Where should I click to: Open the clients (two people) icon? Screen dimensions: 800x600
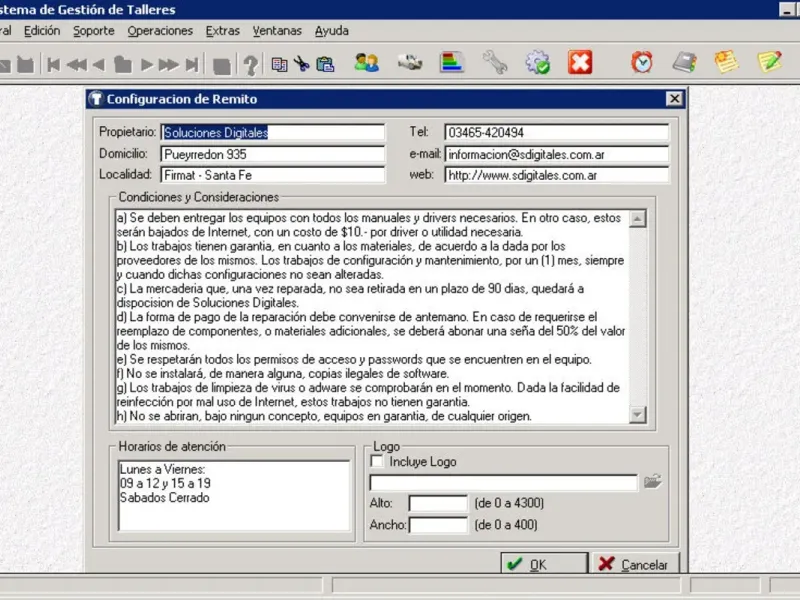(x=366, y=63)
